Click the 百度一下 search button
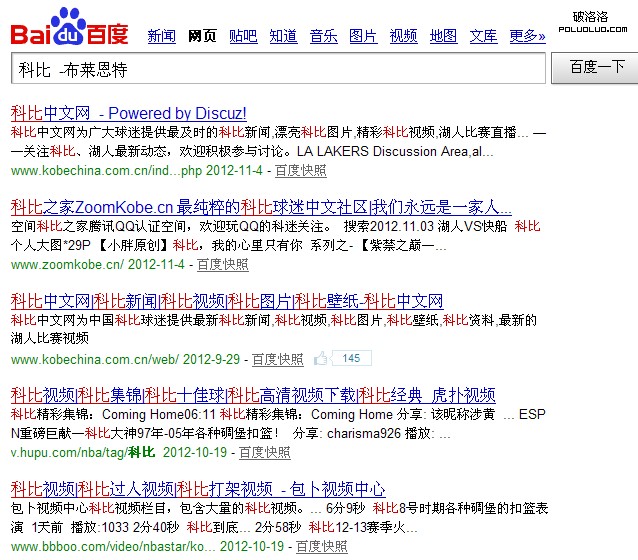The width and height of the screenshot is (638, 560). point(595,68)
